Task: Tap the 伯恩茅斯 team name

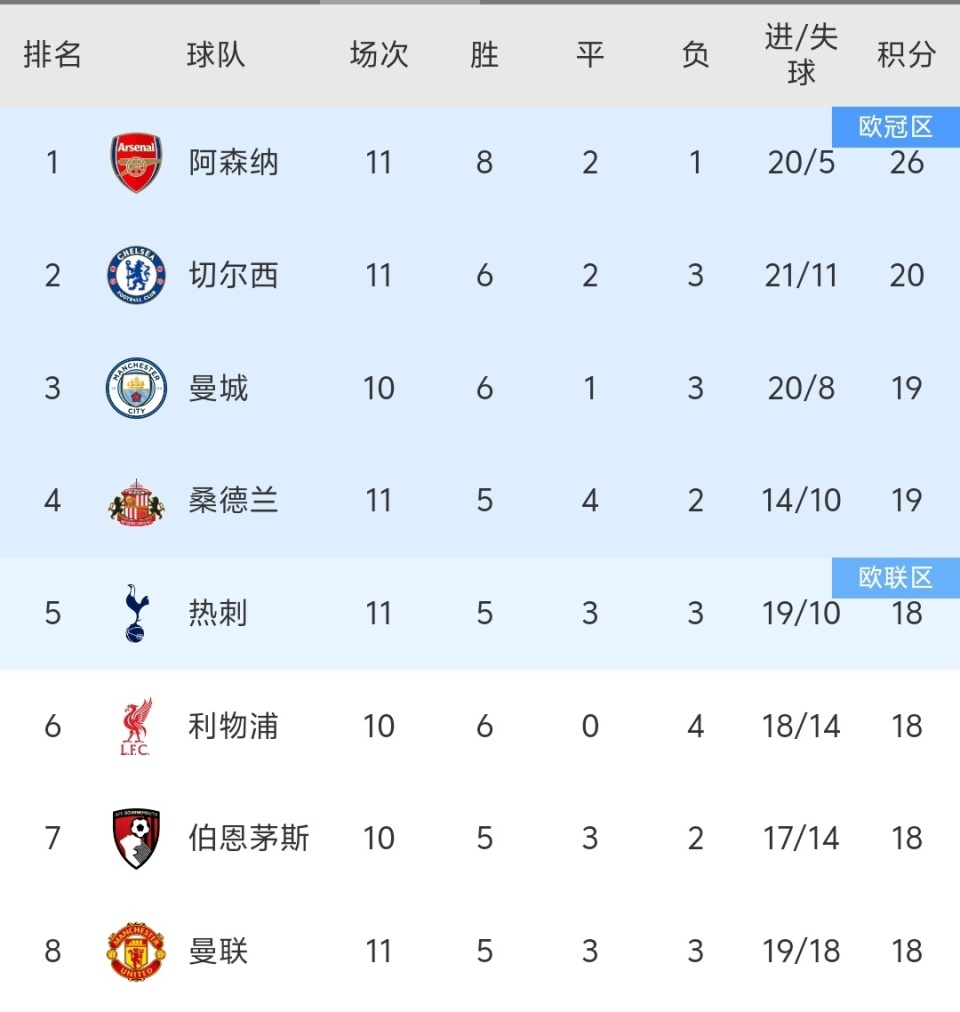Action: pyautogui.click(x=249, y=838)
